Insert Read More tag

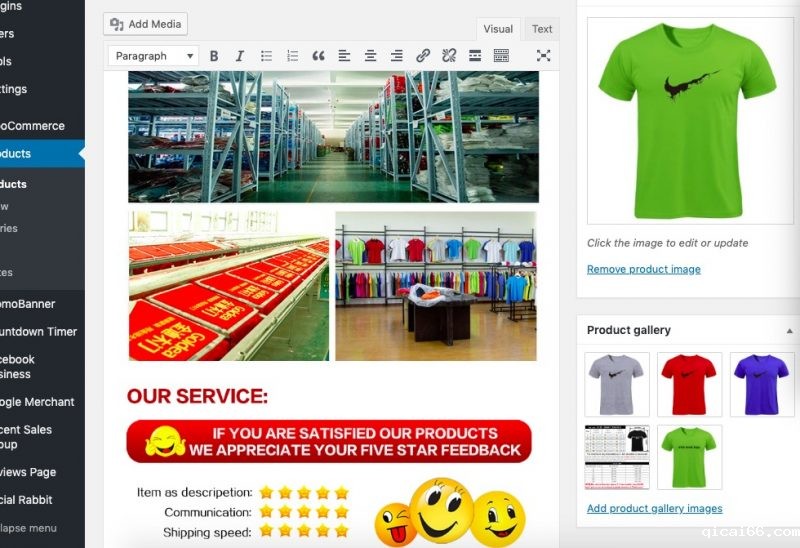pyautogui.click(x=475, y=56)
